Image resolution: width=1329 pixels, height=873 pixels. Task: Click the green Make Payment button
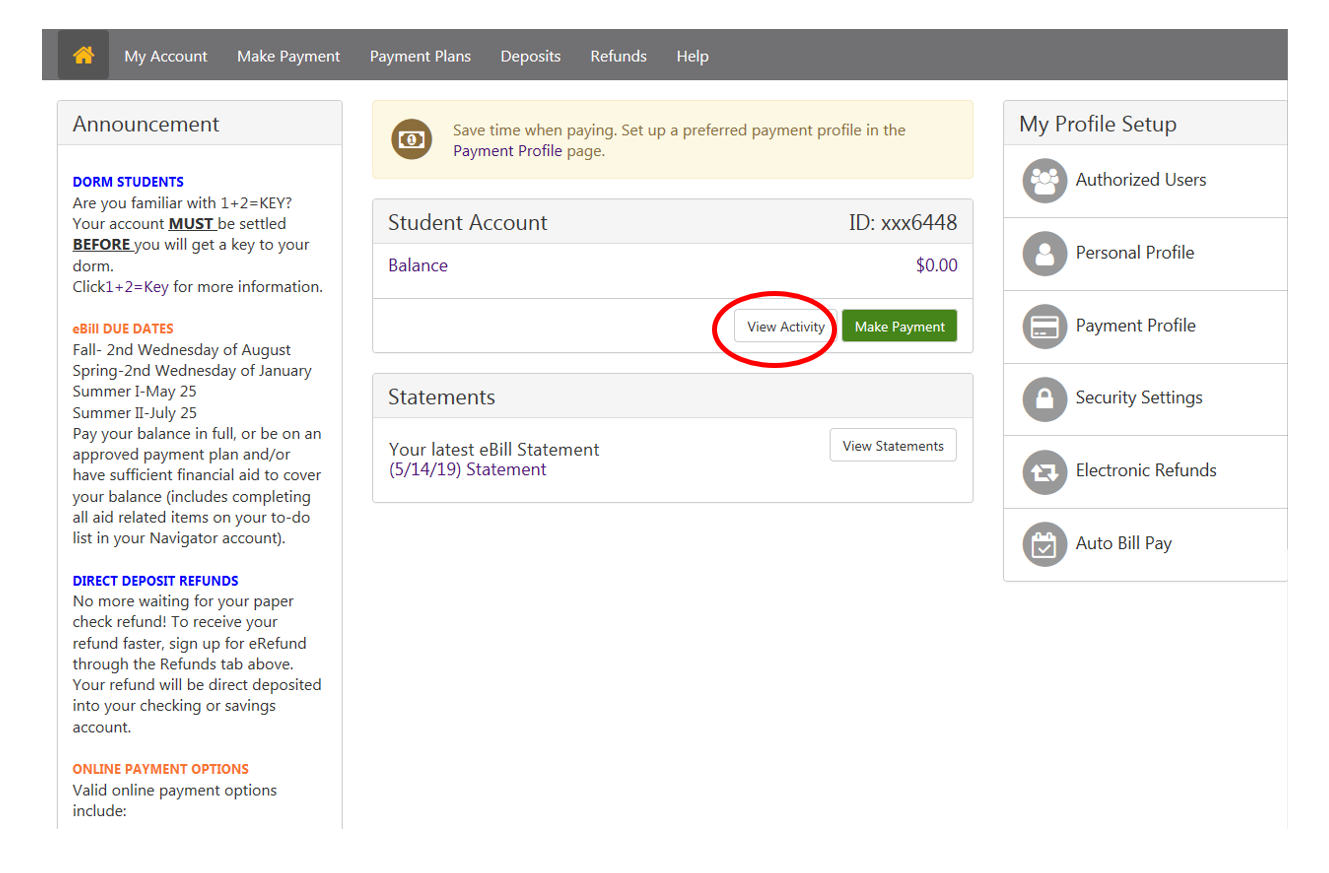899,327
